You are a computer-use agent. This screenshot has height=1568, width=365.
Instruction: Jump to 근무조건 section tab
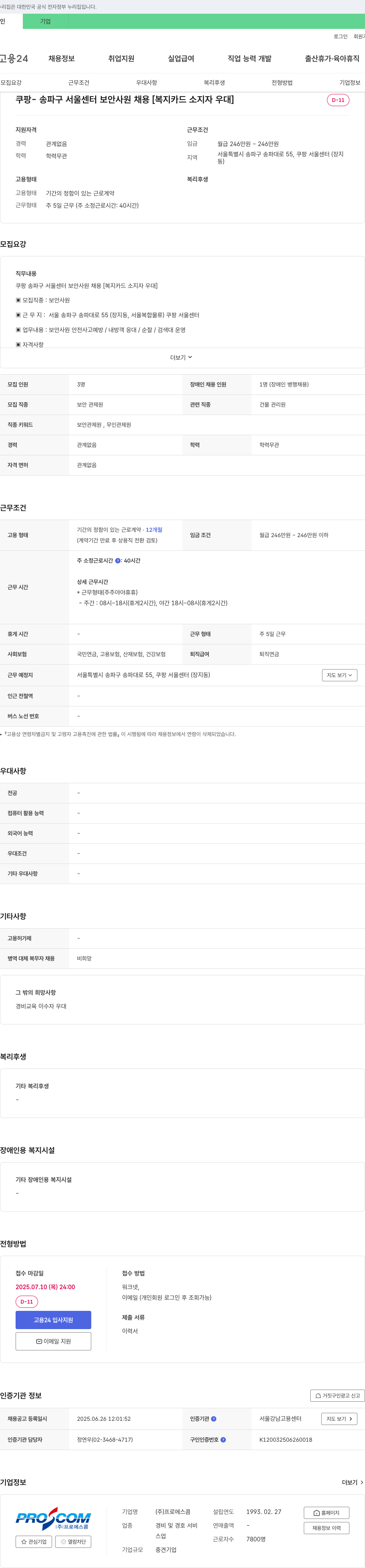(x=78, y=82)
